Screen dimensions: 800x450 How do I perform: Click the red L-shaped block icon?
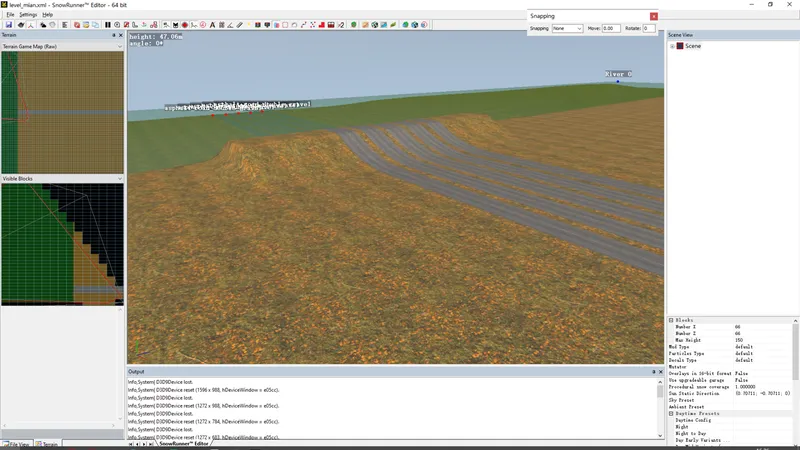coord(321,24)
